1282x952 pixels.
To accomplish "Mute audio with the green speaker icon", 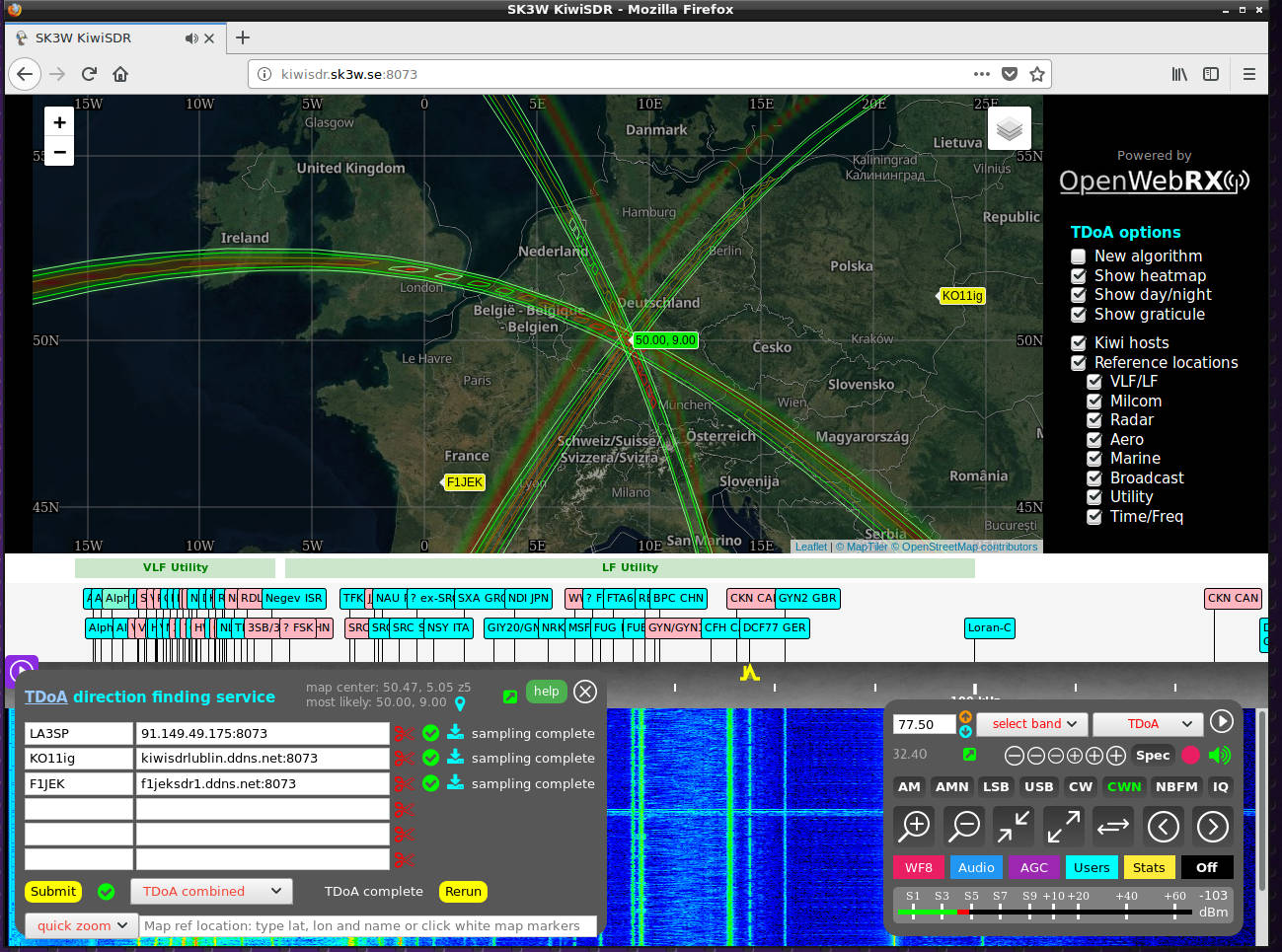I will [x=1220, y=755].
